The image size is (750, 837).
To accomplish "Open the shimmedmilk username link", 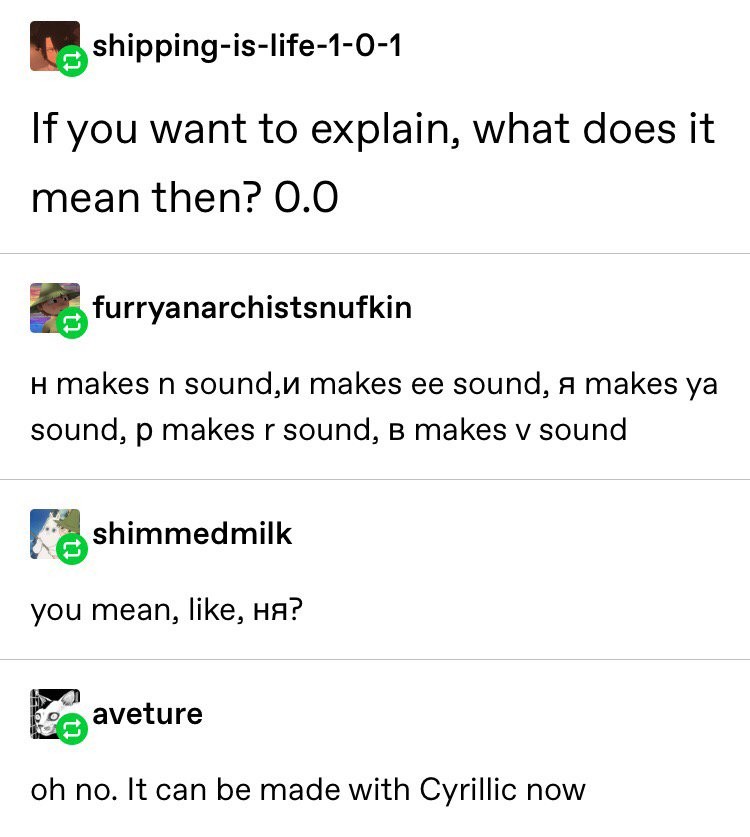I will [x=192, y=533].
